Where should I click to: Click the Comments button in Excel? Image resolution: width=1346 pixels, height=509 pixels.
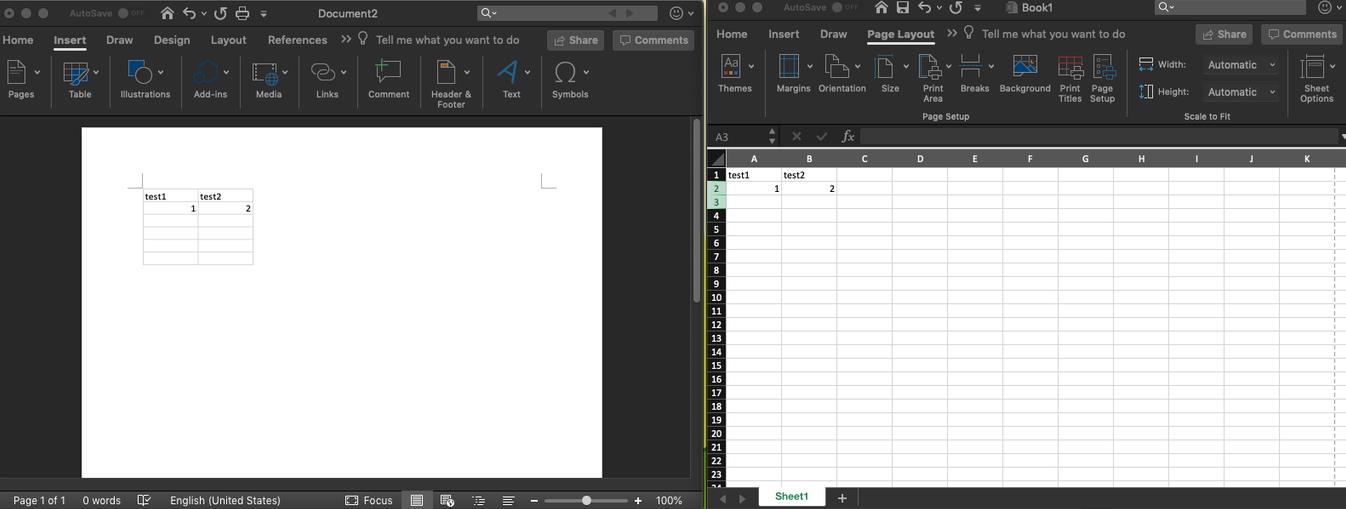[1301, 34]
